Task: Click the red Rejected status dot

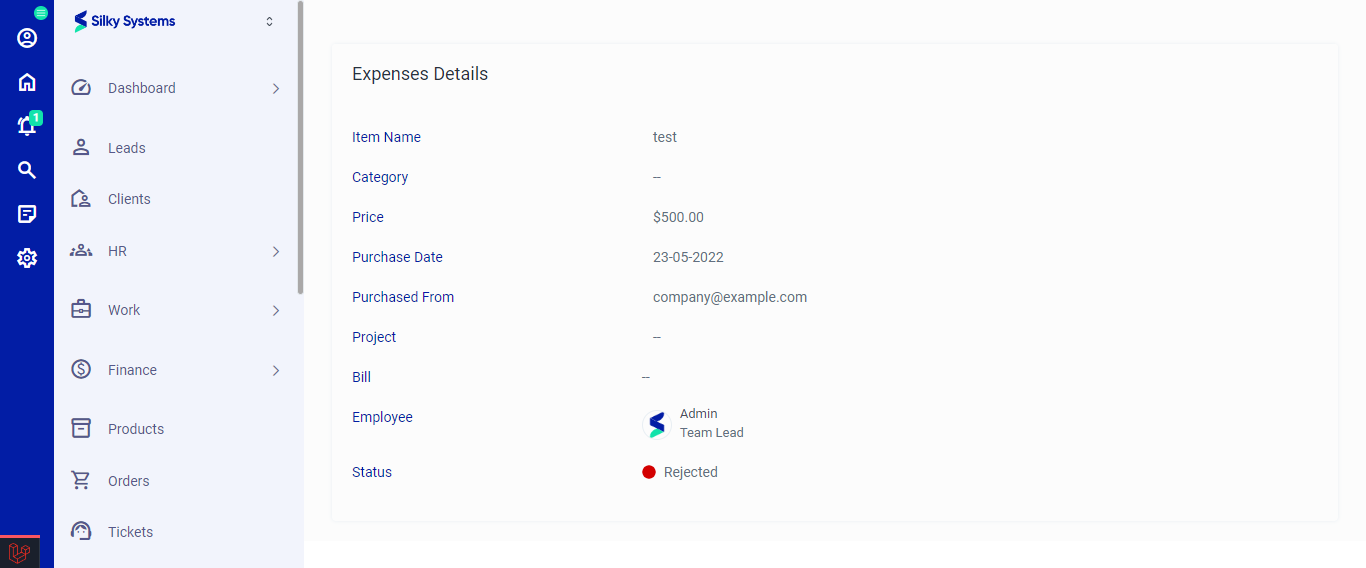Action: [x=649, y=472]
